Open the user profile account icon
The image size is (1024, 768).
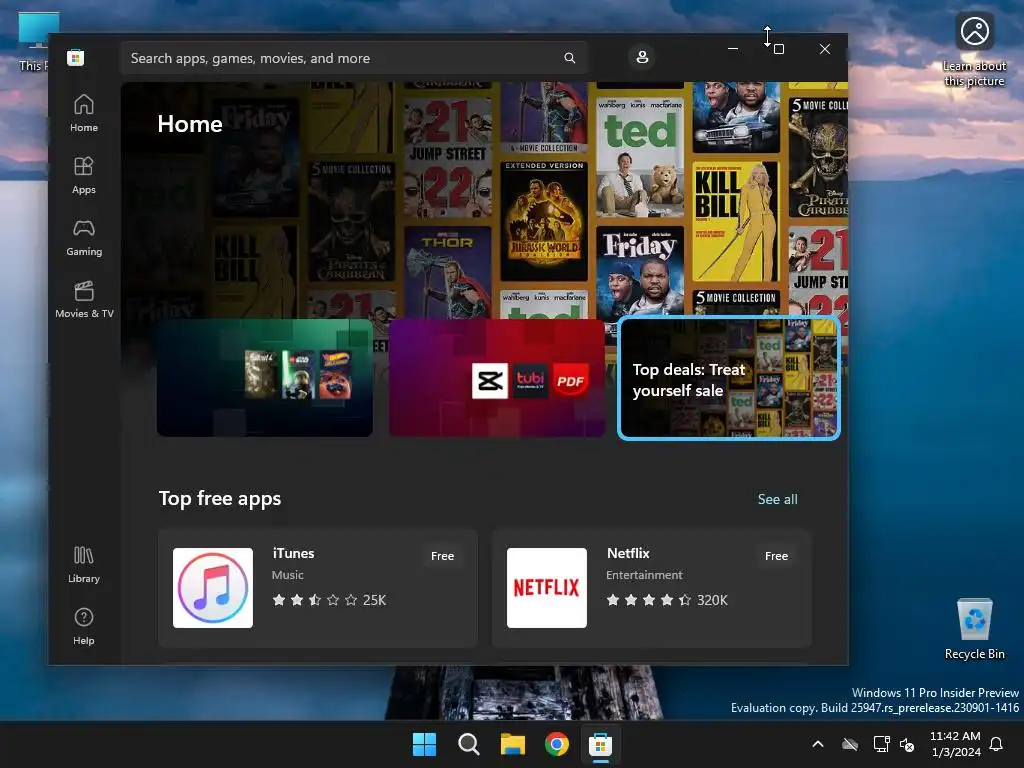[x=642, y=57]
